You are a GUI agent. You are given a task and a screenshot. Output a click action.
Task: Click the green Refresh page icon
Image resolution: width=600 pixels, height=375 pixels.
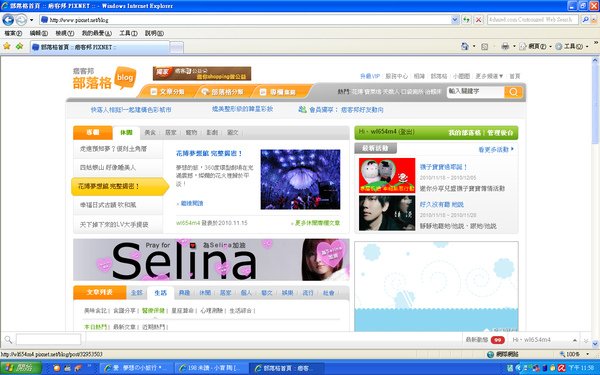466,20
